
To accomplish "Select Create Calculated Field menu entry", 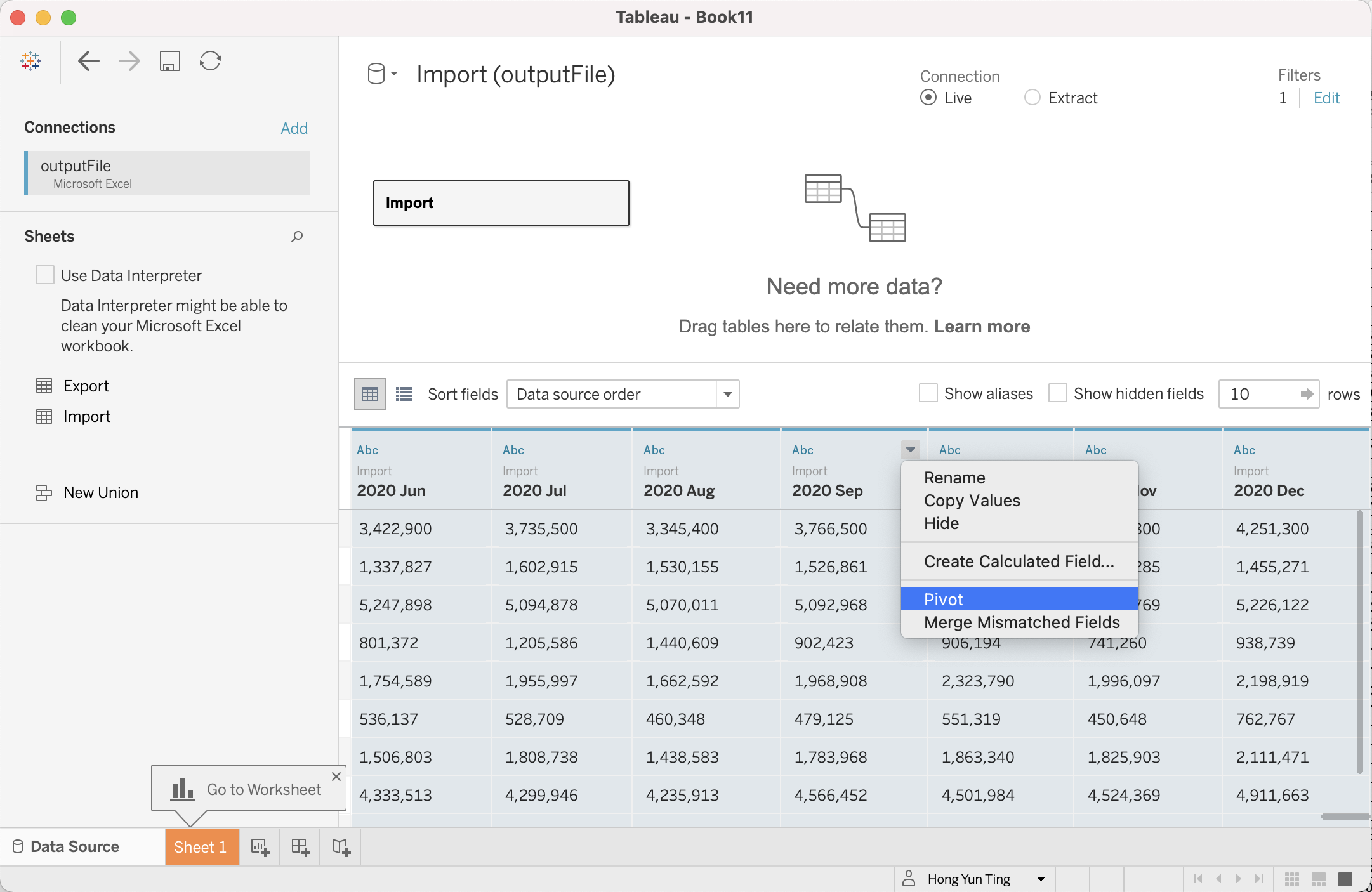I will click(1019, 561).
